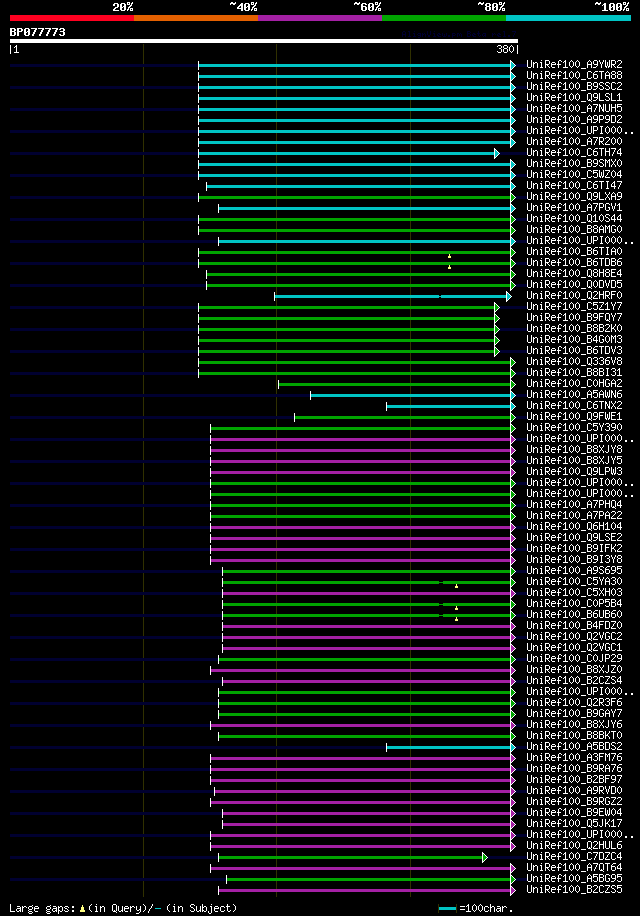640x916 pixels.
Task: Select the UniRef100_C5Y390 label
Action: click(574, 428)
